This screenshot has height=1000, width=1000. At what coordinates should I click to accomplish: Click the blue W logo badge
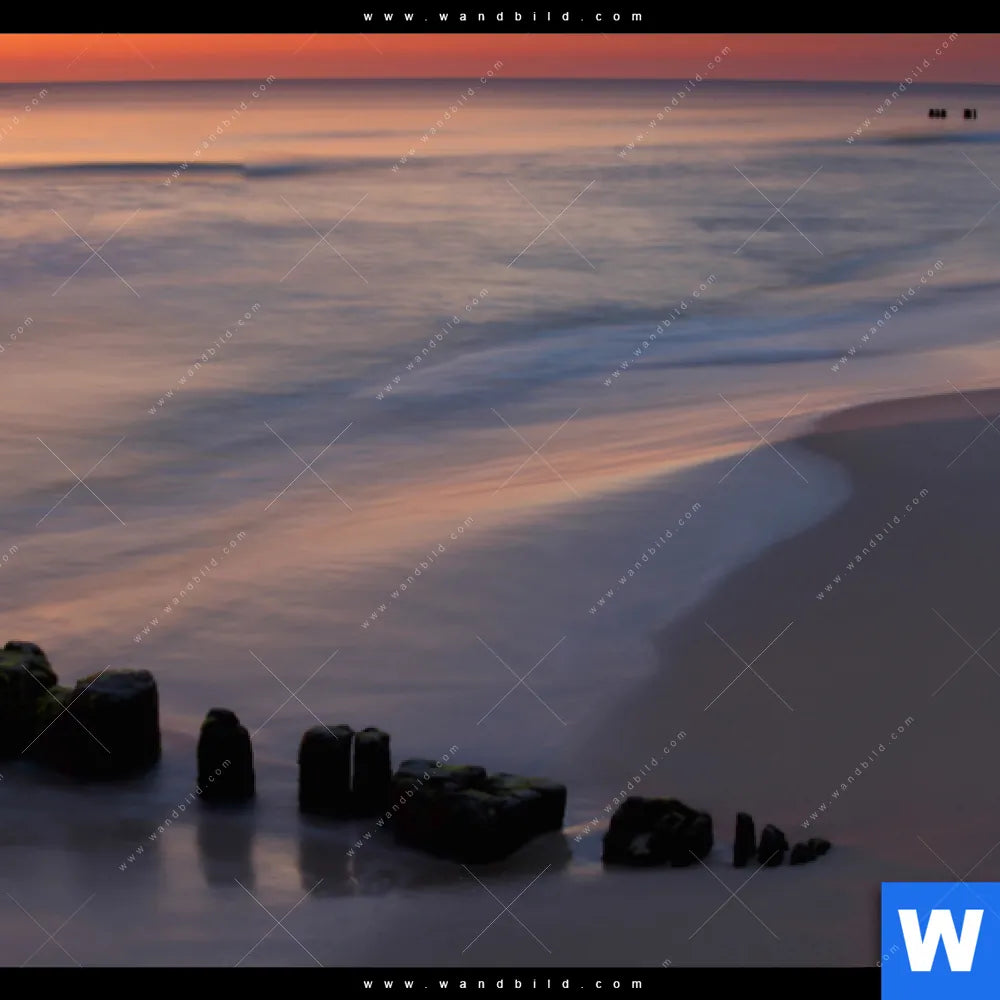[x=940, y=940]
